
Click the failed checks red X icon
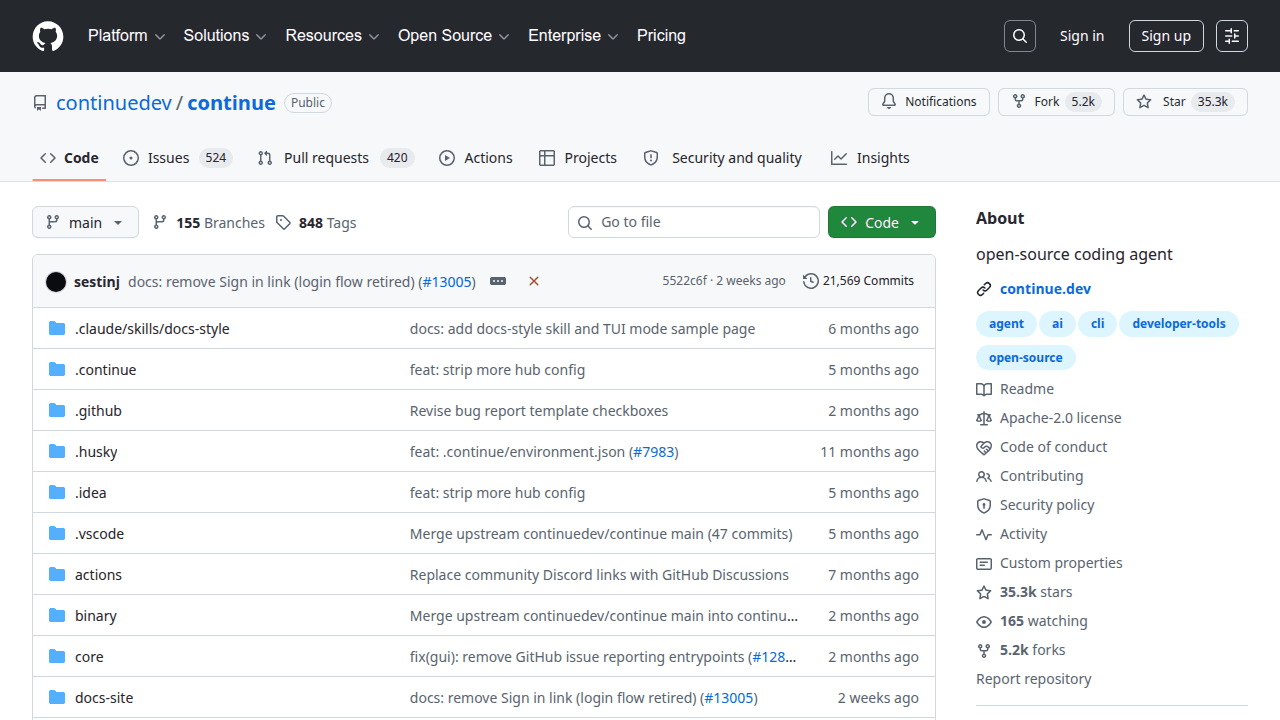(x=534, y=281)
